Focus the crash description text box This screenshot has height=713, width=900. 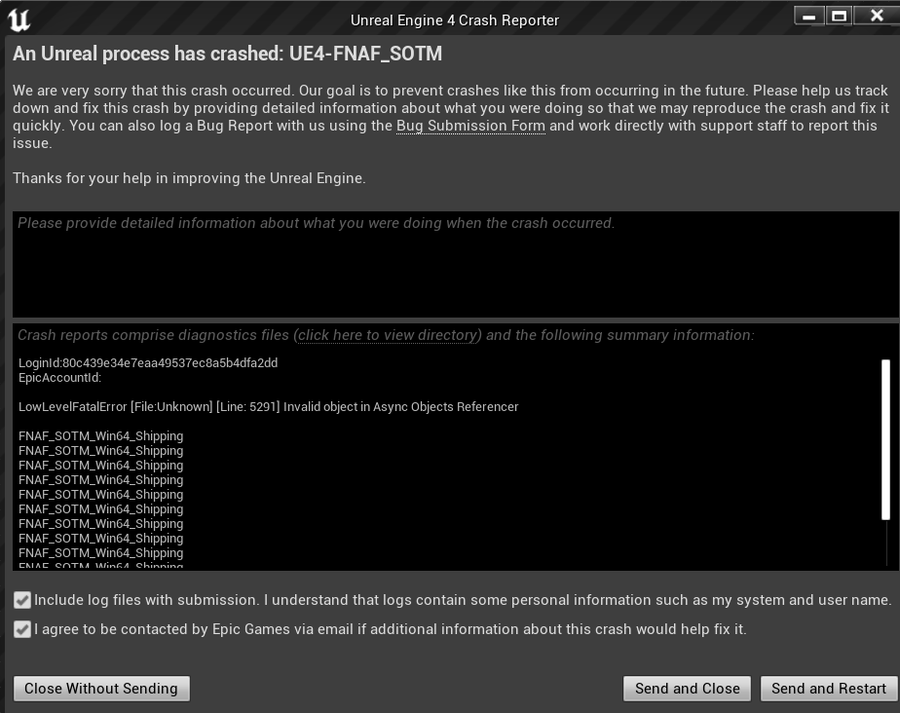[455, 264]
